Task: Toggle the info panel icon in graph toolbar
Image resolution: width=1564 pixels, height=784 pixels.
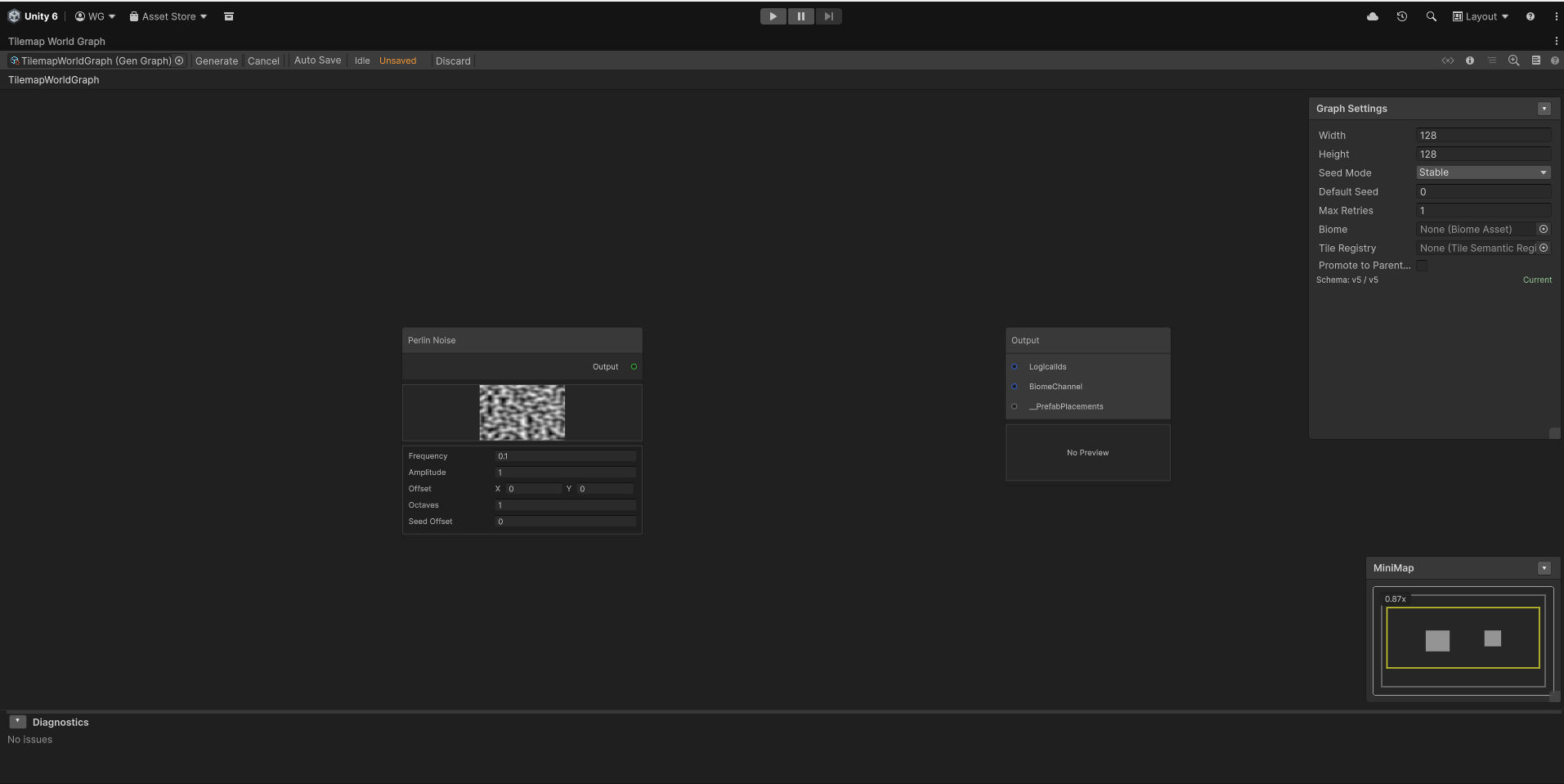Action: (x=1470, y=60)
